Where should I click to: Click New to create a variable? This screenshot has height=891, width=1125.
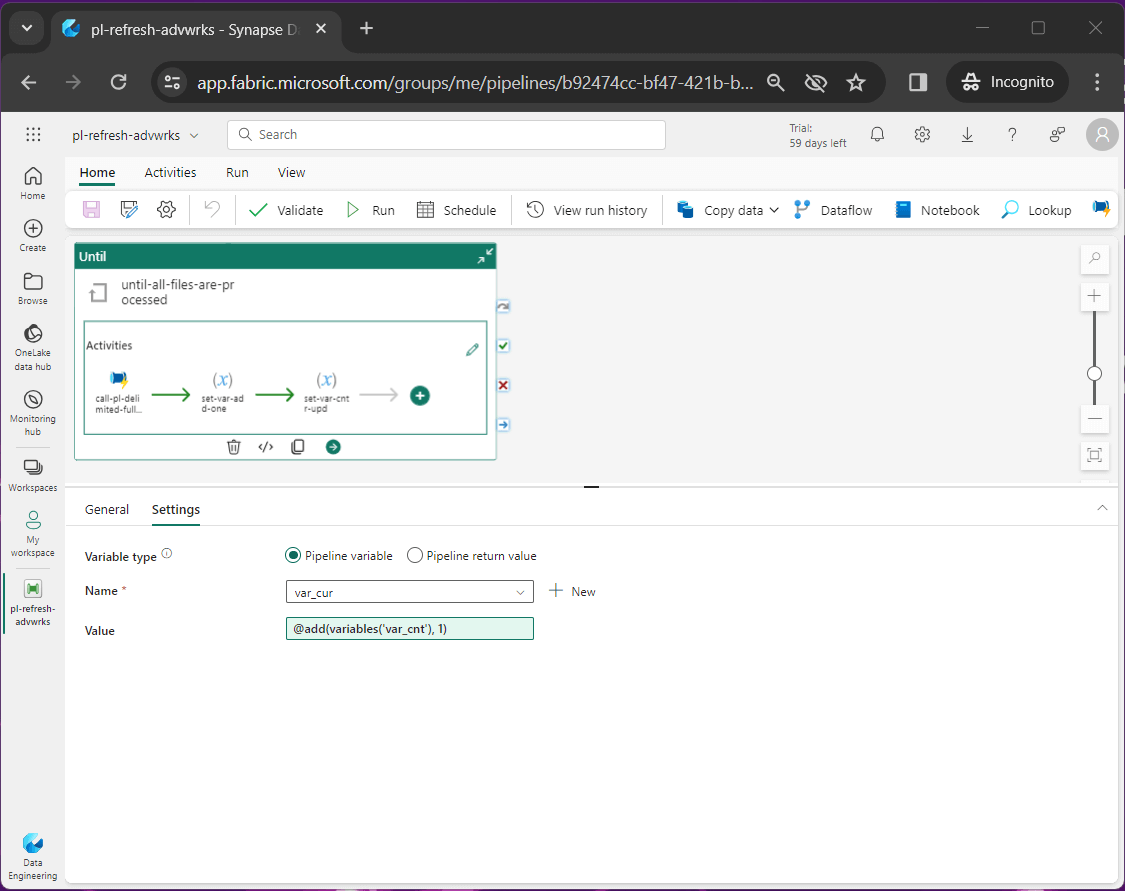click(573, 592)
